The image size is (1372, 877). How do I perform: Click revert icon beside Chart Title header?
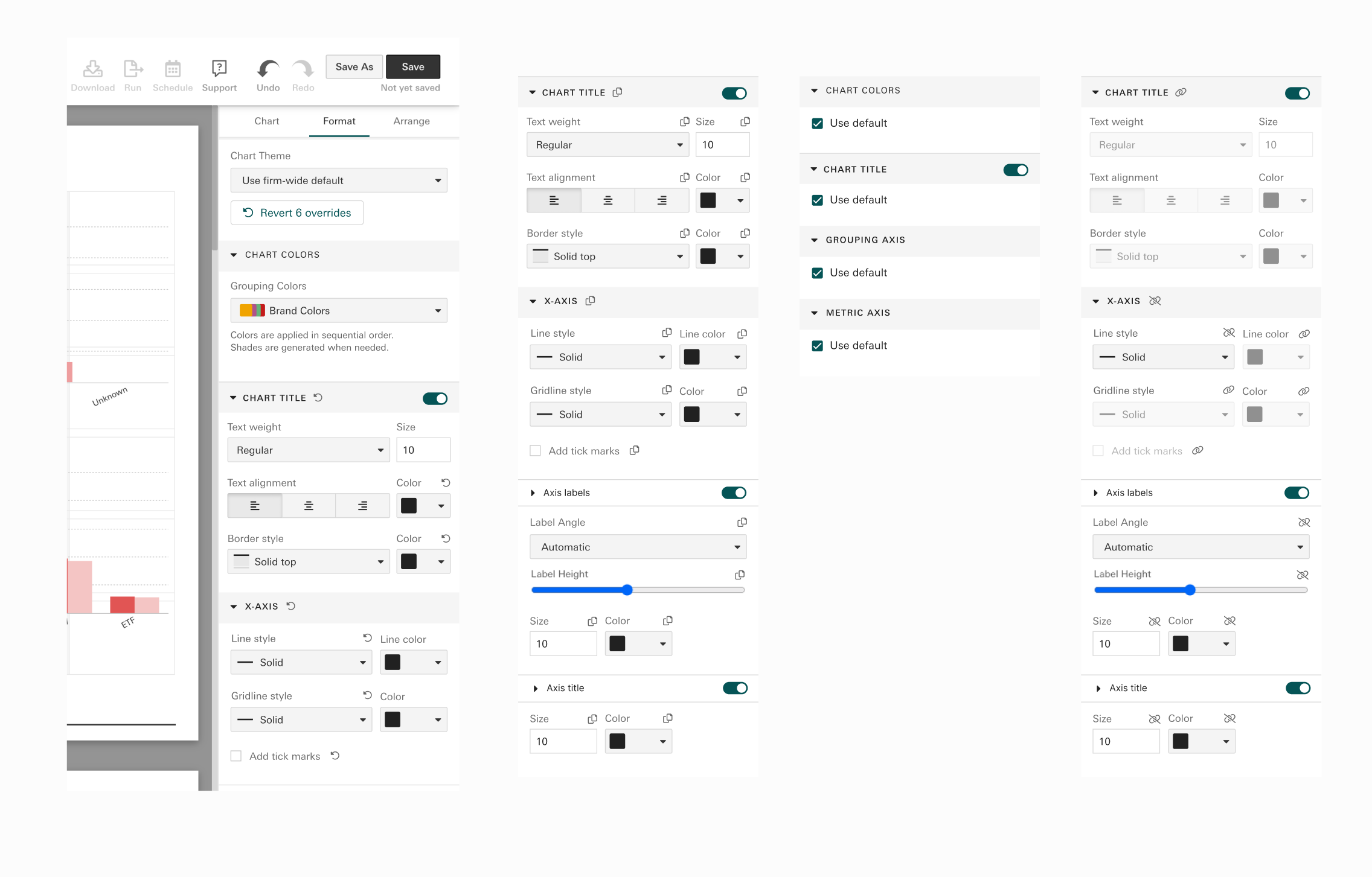[318, 398]
